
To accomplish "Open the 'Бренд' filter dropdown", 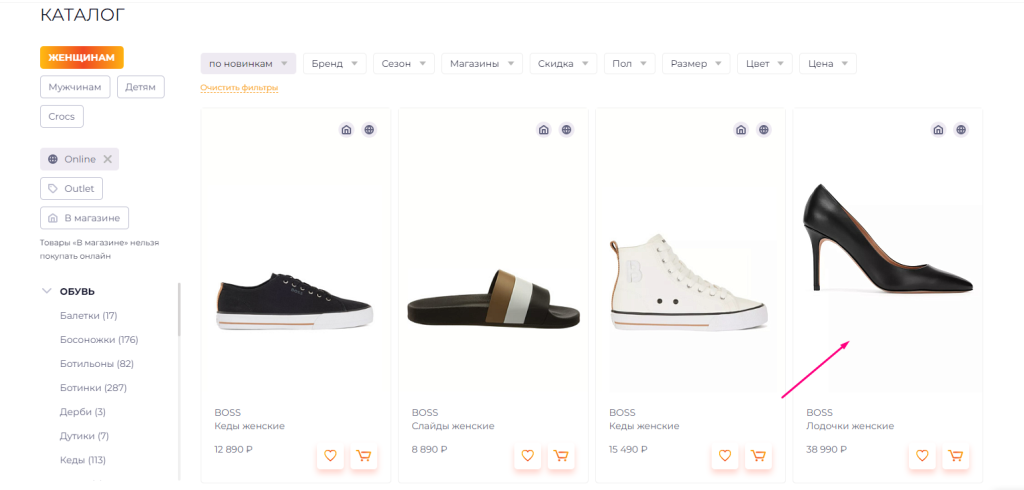I will 335,64.
